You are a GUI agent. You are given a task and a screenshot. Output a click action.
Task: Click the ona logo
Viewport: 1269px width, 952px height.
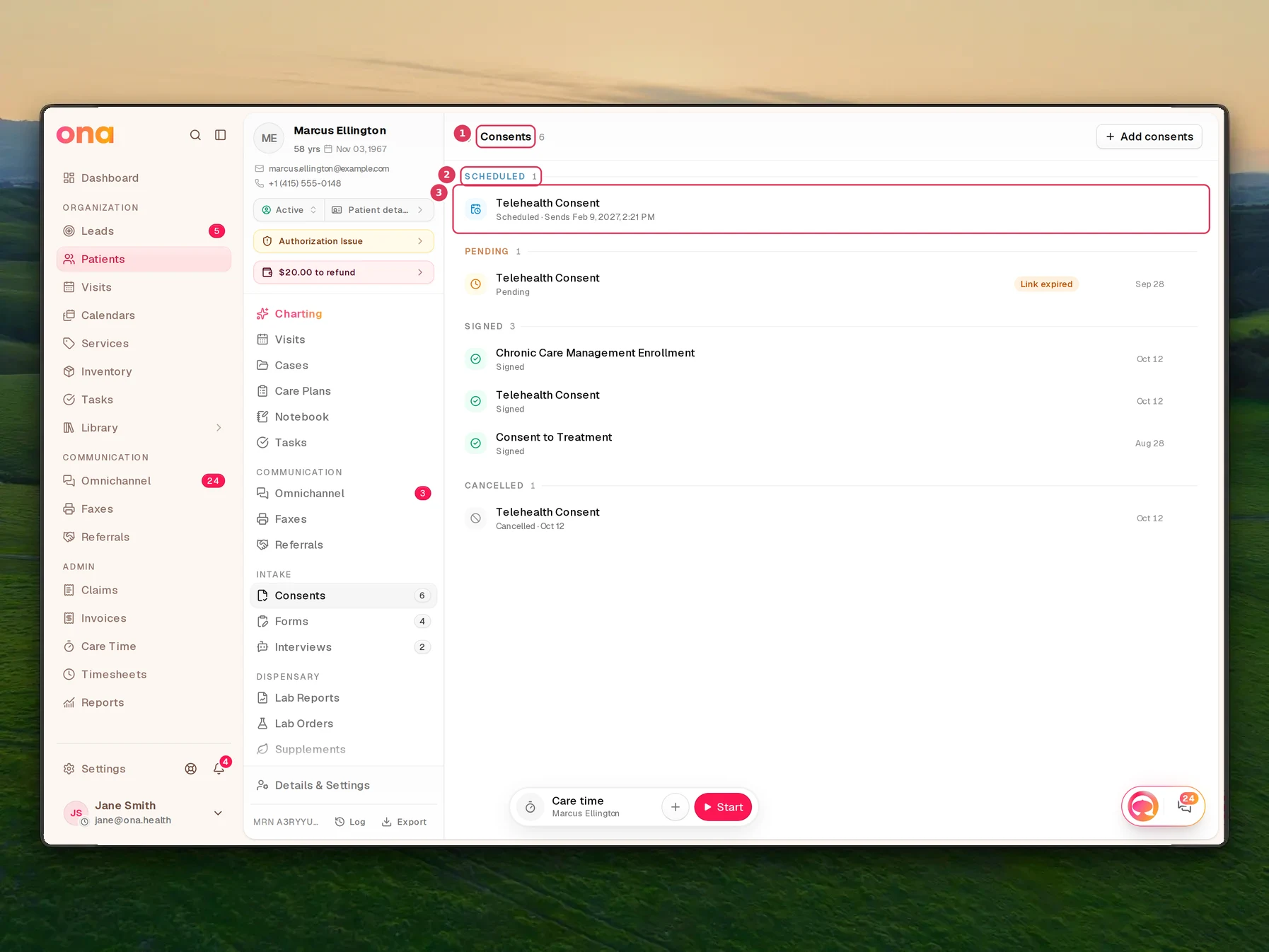pyautogui.click(x=85, y=134)
